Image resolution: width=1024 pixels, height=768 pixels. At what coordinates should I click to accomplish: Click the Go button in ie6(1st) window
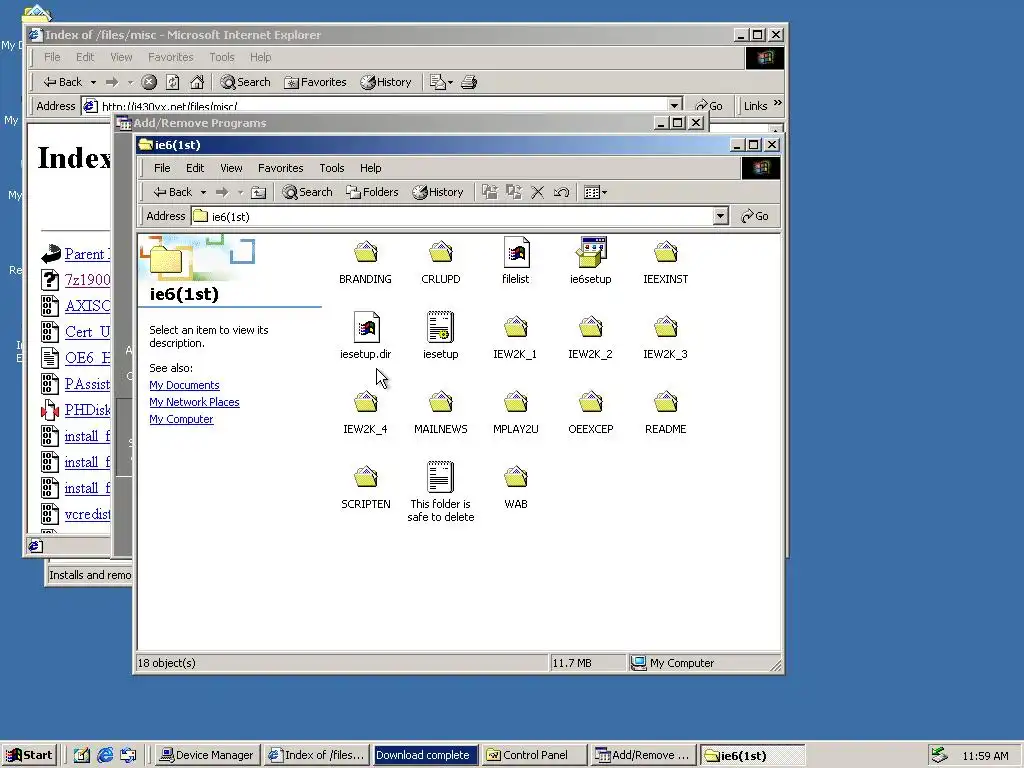[754, 216]
